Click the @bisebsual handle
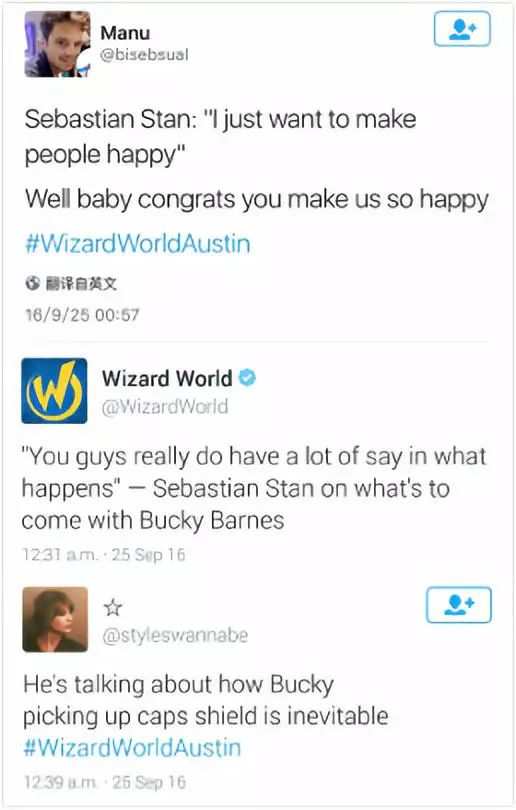The width and height of the screenshot is (516, 810). coord(145,55)
